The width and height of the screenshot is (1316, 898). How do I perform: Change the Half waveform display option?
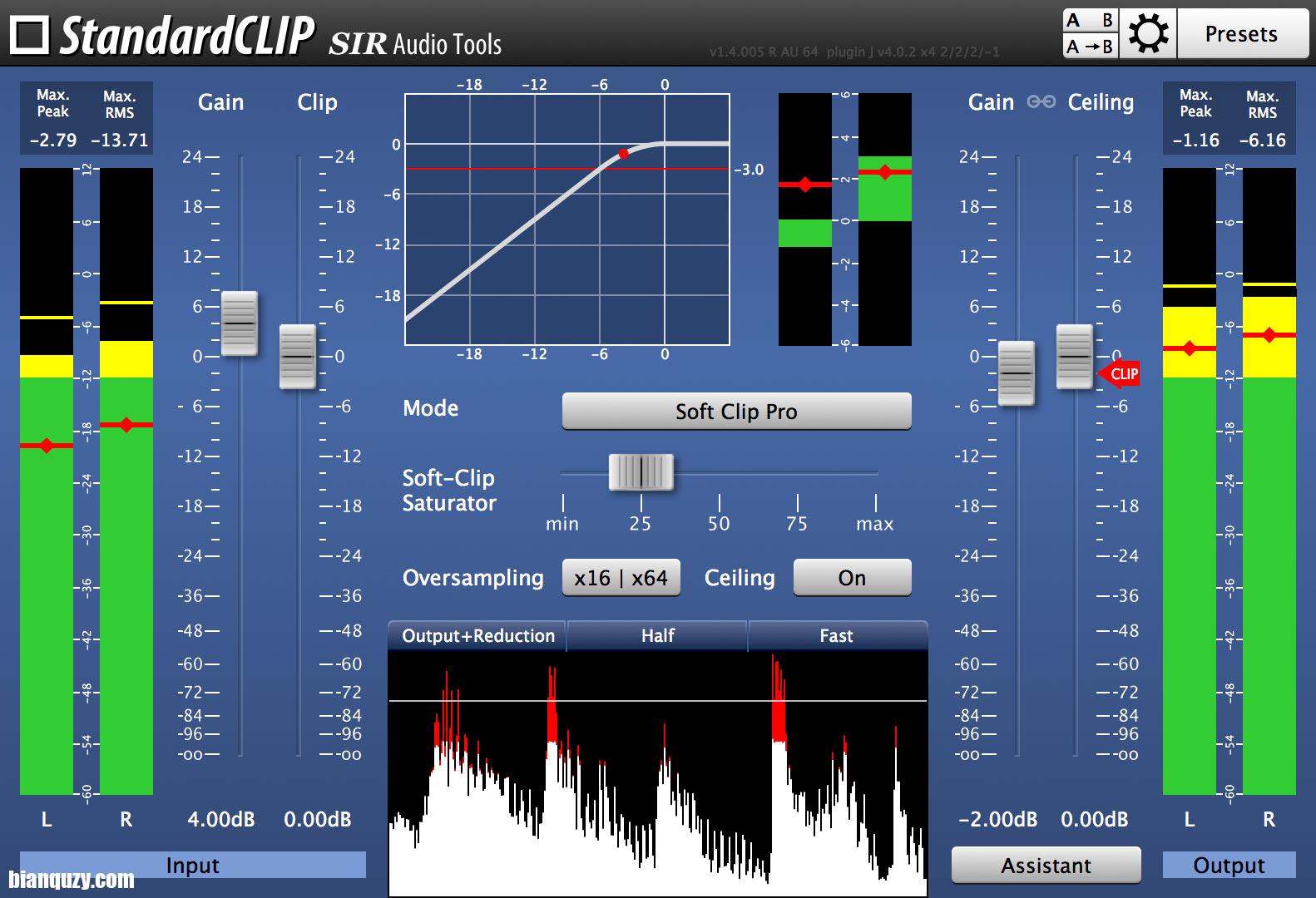[657, 636]
